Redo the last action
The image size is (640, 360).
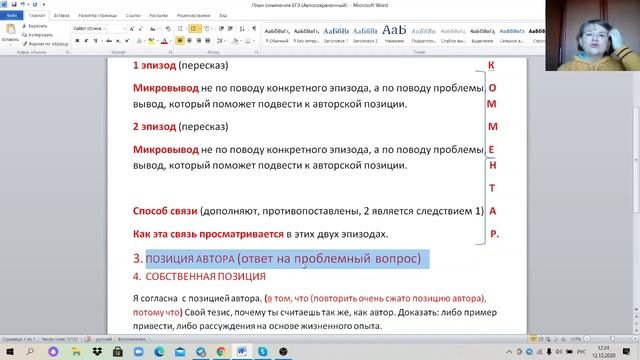click(x=35, y=4)
